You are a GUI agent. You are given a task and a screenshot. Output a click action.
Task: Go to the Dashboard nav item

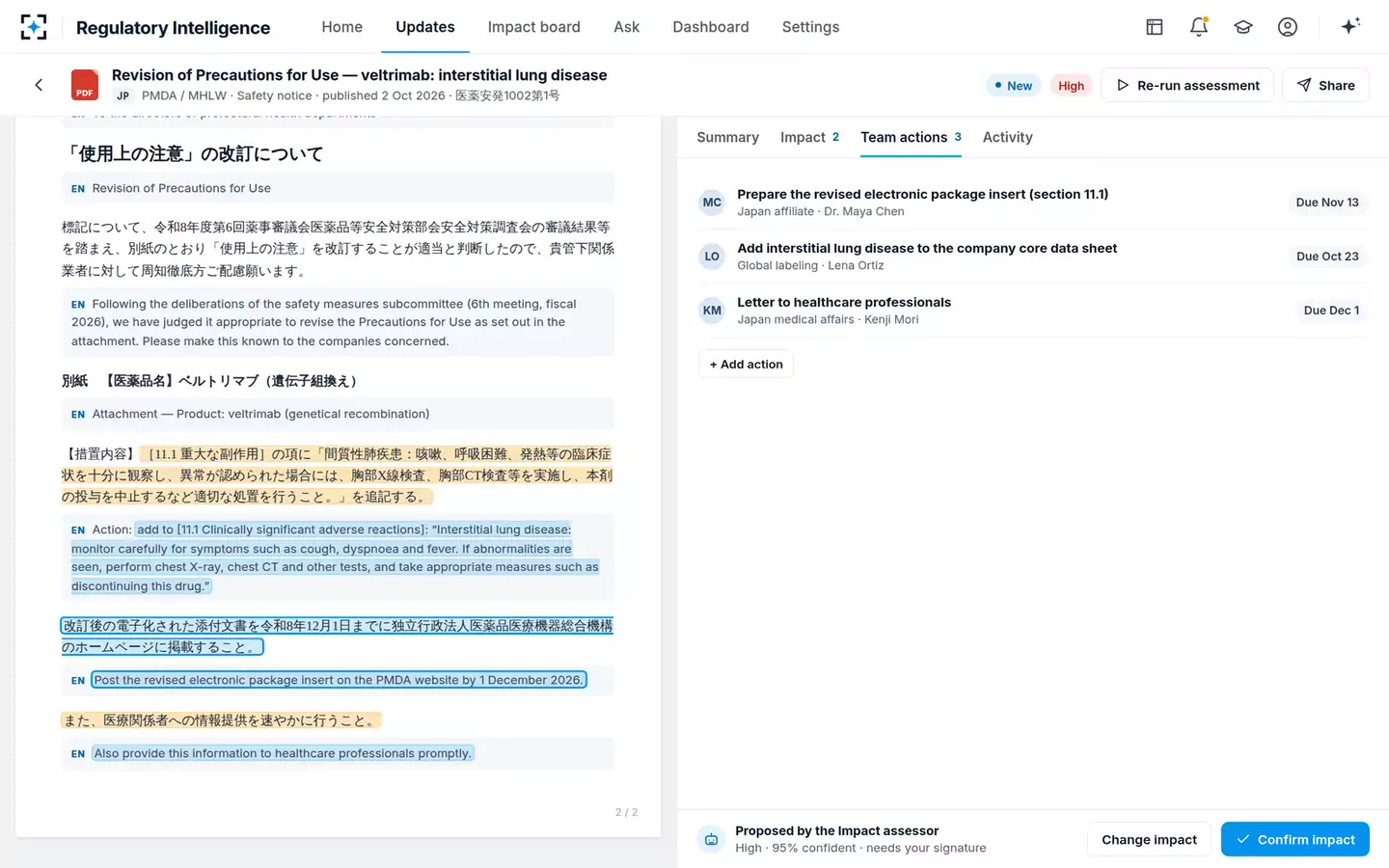(711, 27)
